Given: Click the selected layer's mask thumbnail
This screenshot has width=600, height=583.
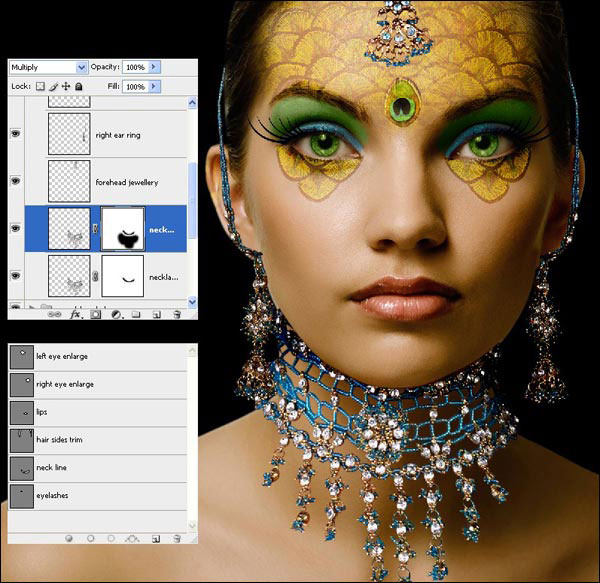Looking at the screenshot, I should click(123, 229).
